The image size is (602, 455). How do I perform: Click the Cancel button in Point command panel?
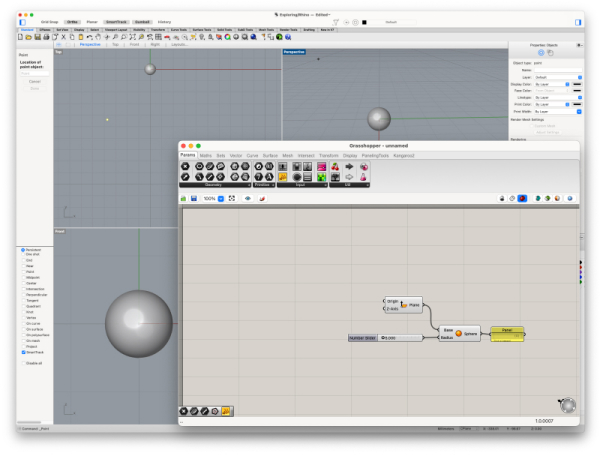pyautogui.click(x=35, y=81)
